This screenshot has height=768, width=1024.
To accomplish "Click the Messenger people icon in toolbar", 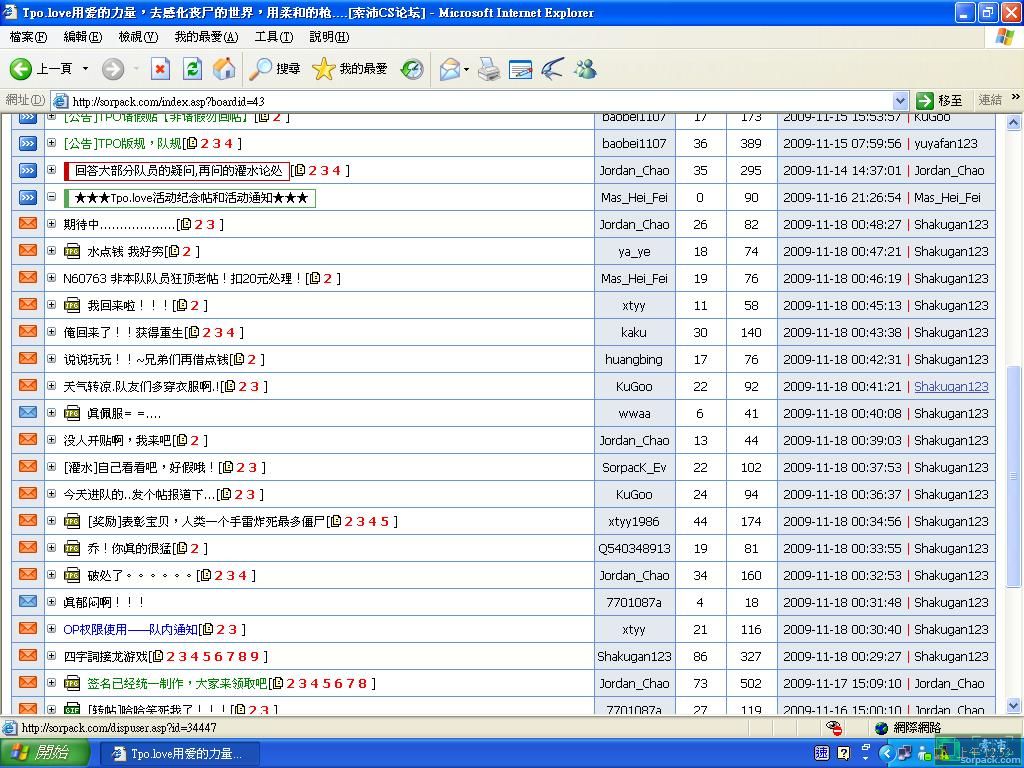I will (x=585, y=68).
